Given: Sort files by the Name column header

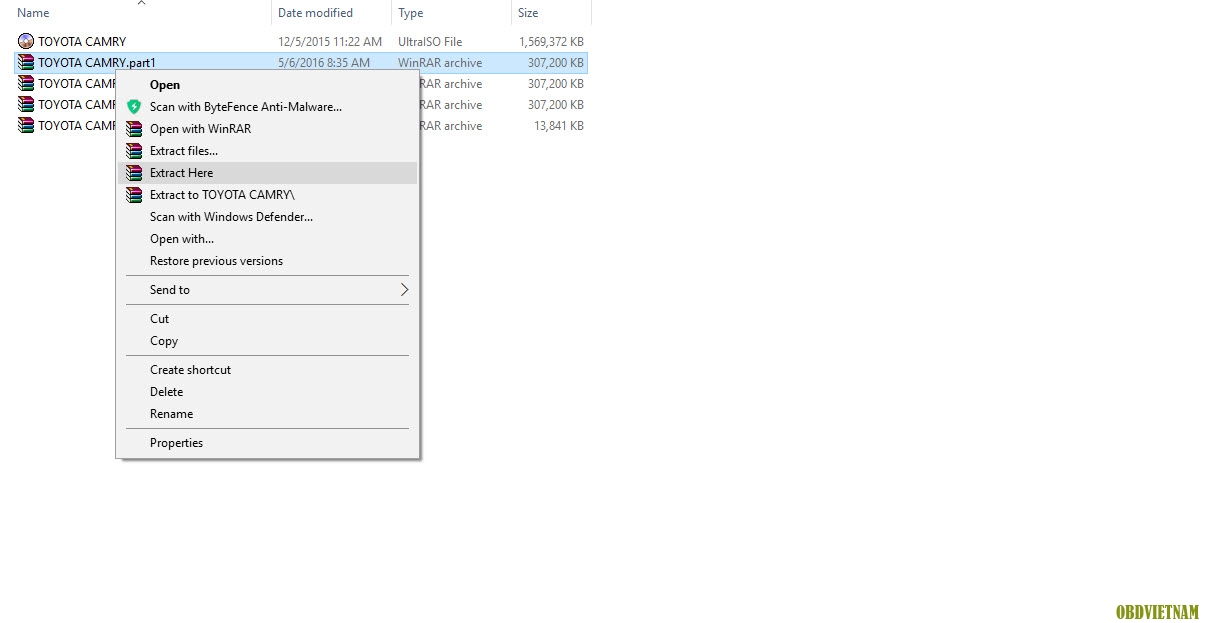Looking at the screenshot, I should click(x=141, y=13).
